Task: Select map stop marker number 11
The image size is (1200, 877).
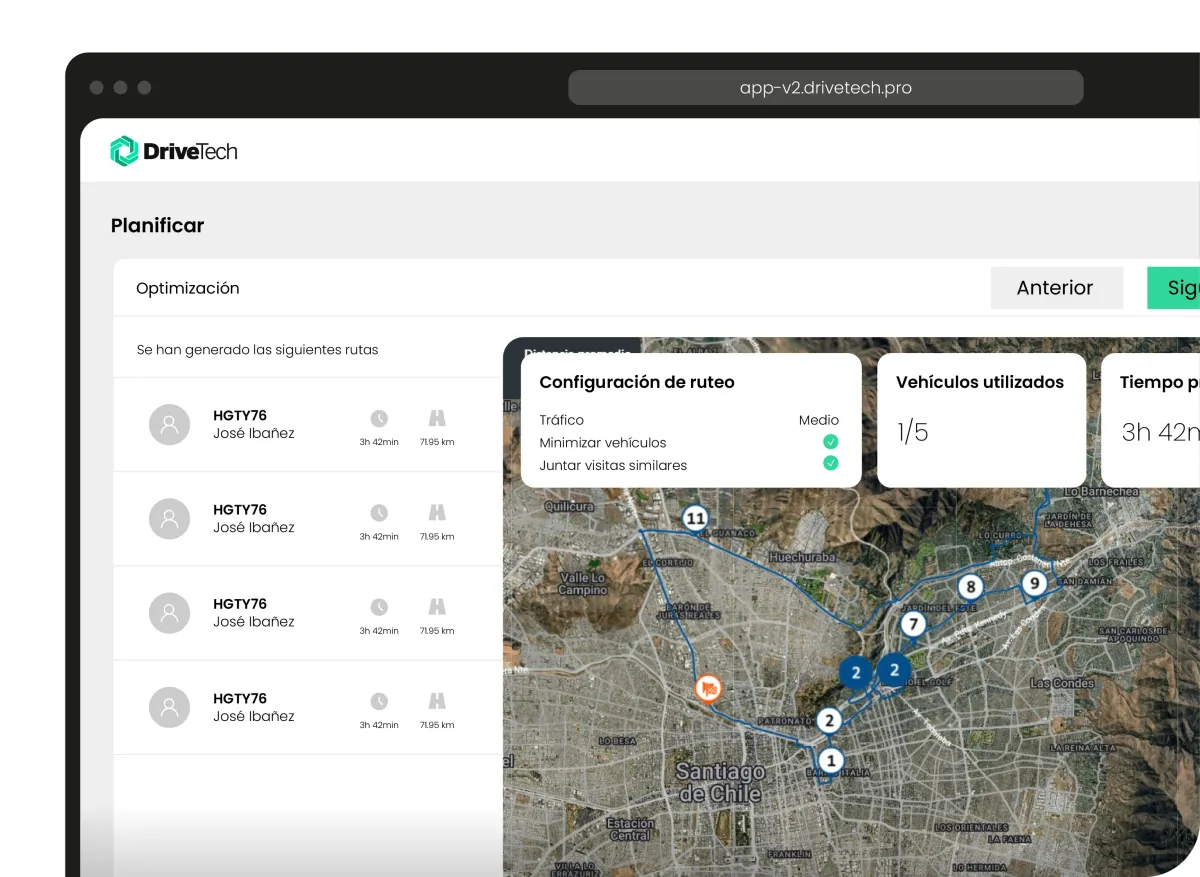Action: pos(695,518)
